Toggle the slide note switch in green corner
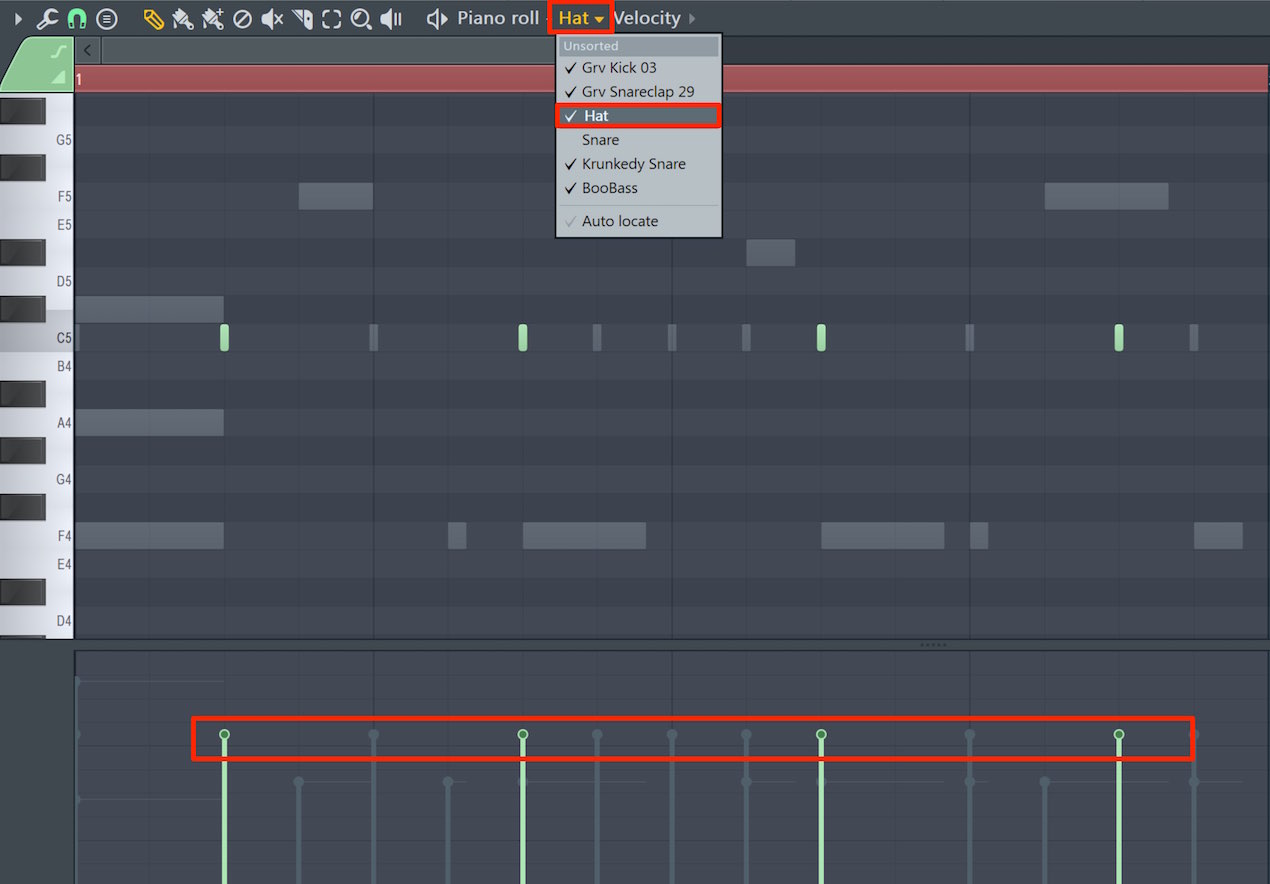Screen dimensions: 1270x884 [x=58, y=51]
